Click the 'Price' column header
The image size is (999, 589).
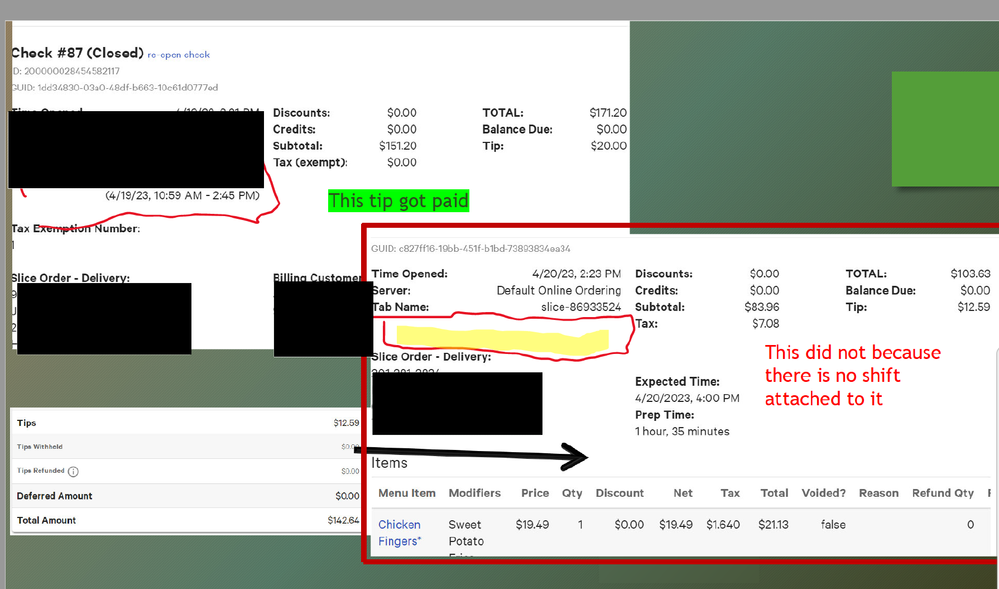point(534,493)
